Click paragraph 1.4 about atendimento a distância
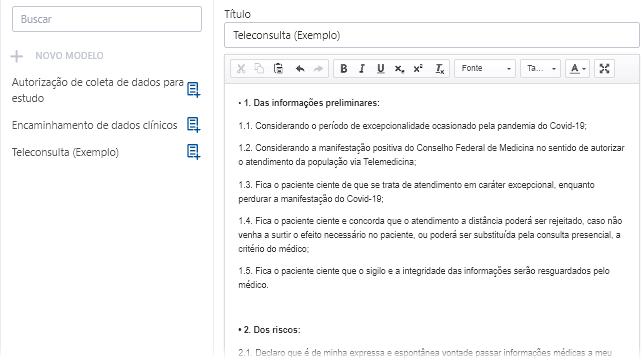Image resolution: width=641 pixels, height=363 pixels. 430,235
